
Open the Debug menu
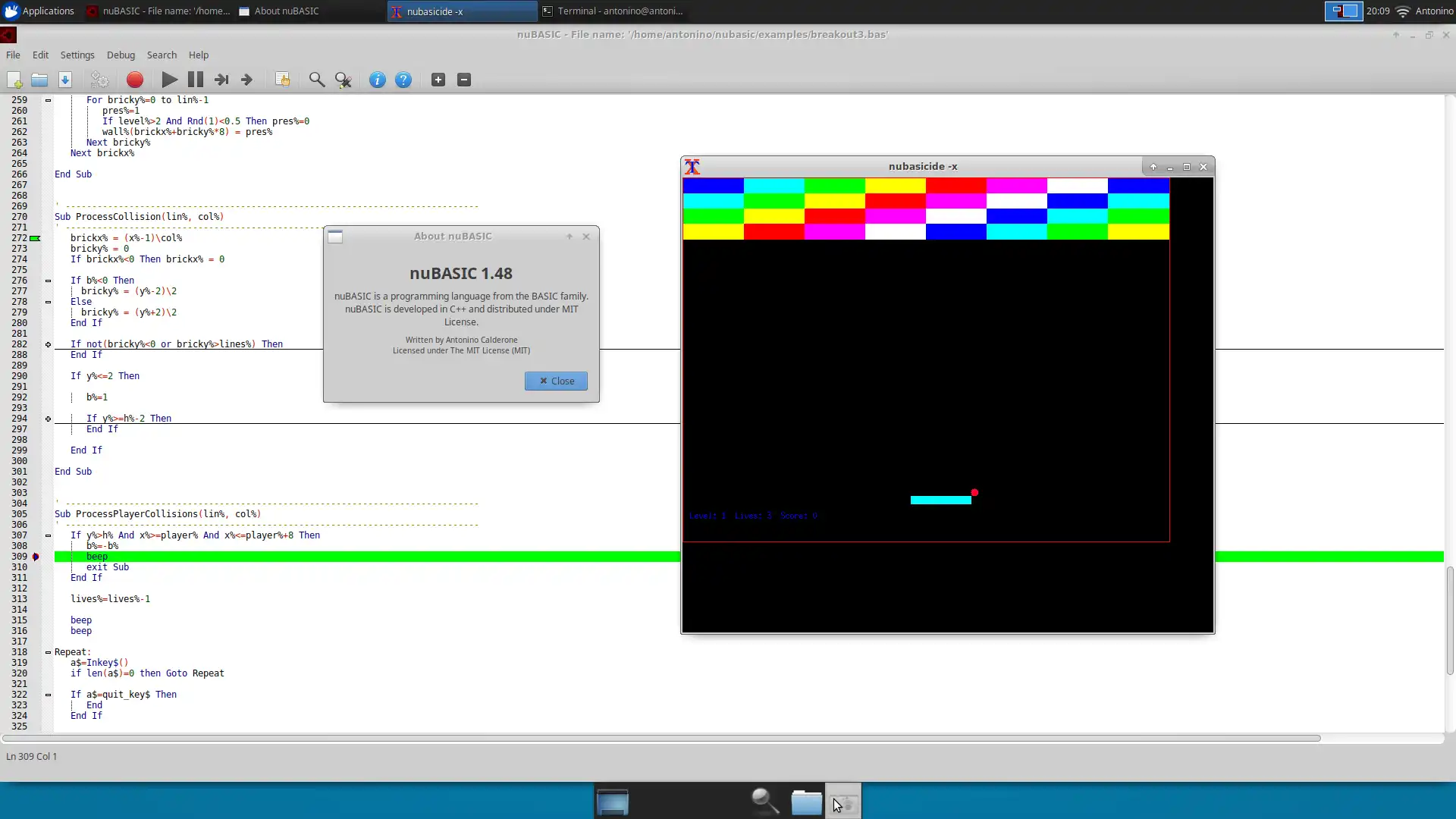pyautogui.click(x=121, y=55)
